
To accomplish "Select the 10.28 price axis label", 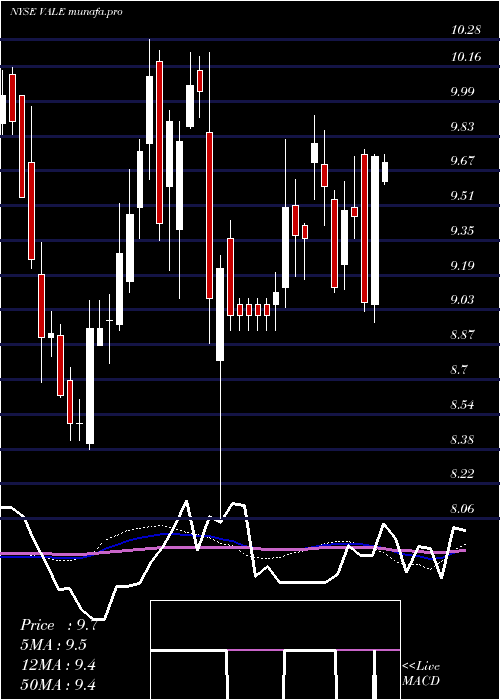I will 466,30.
